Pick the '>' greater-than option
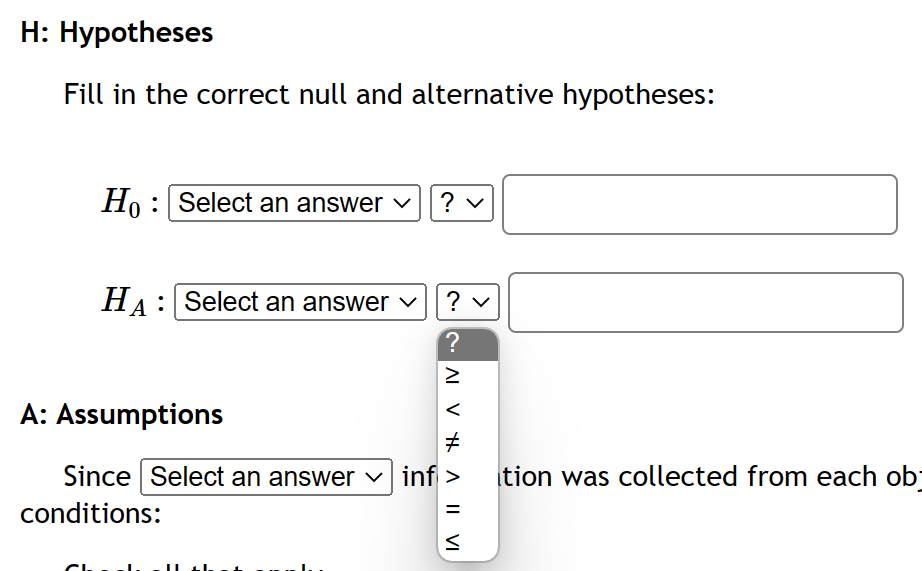 click(452, 476)
